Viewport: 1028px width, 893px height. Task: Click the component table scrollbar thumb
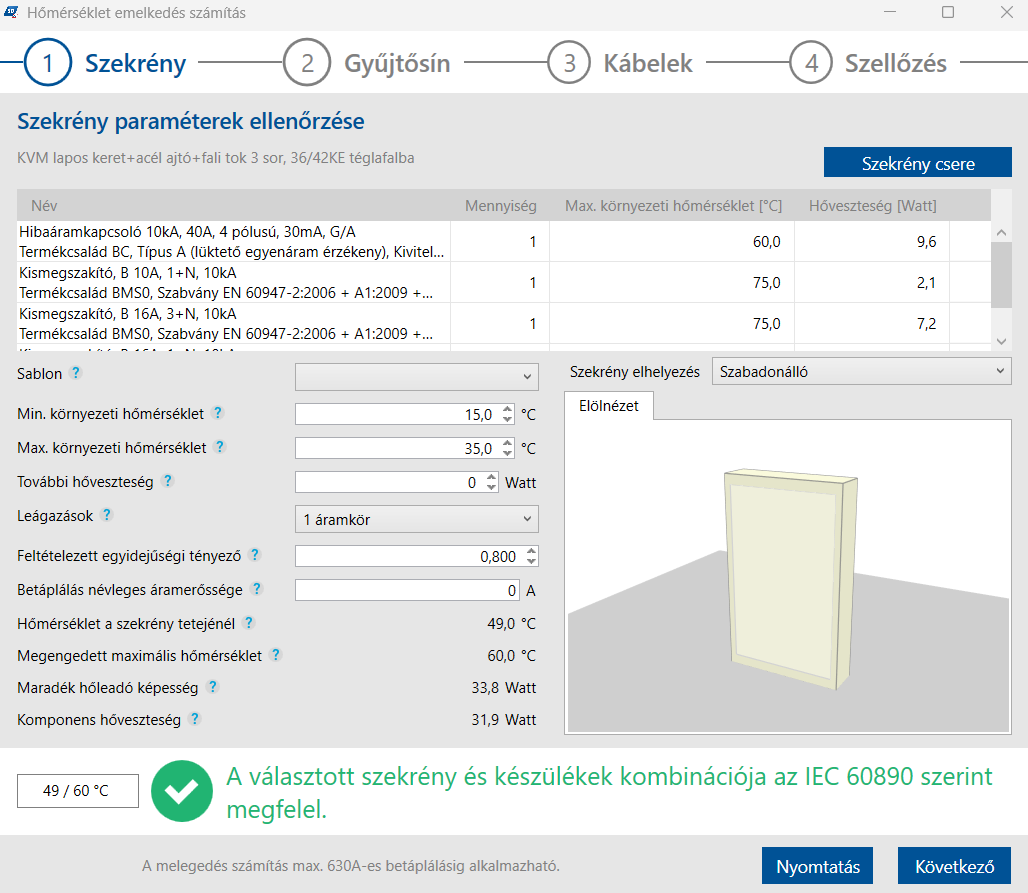click(1001, 275)
